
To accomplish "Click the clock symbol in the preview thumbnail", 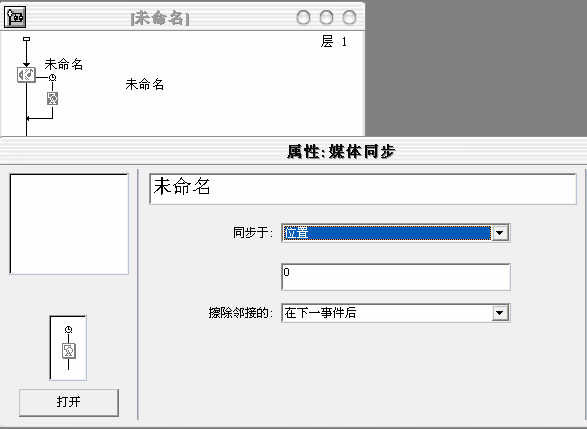I will click(68, 329).
